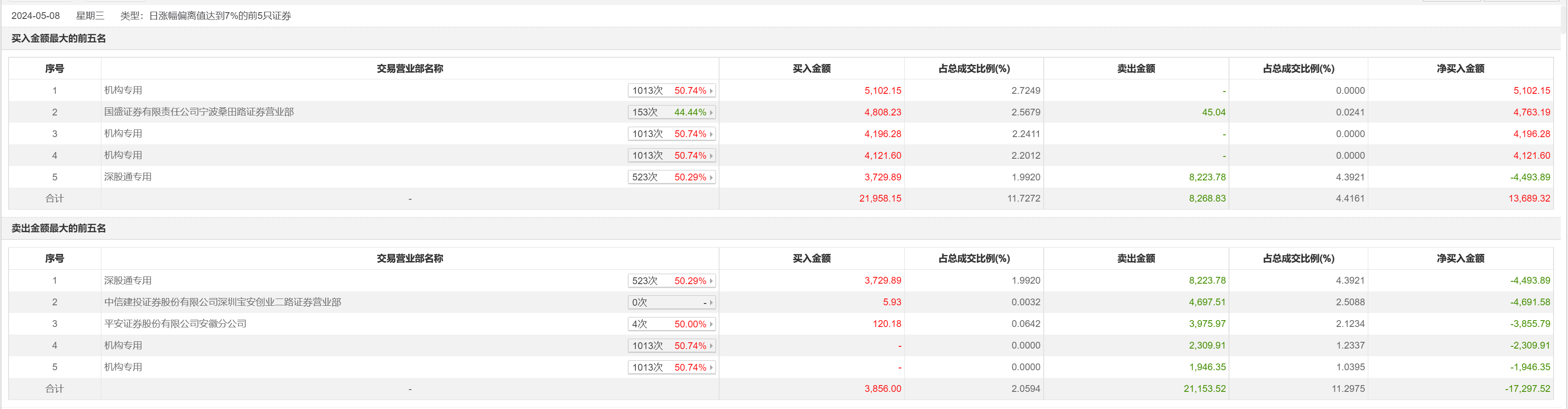The height and width of the screenshot is (409, 1568).
Task: Click 机构专用 with buy amount 4,121.60
Action: click(123, 155)
